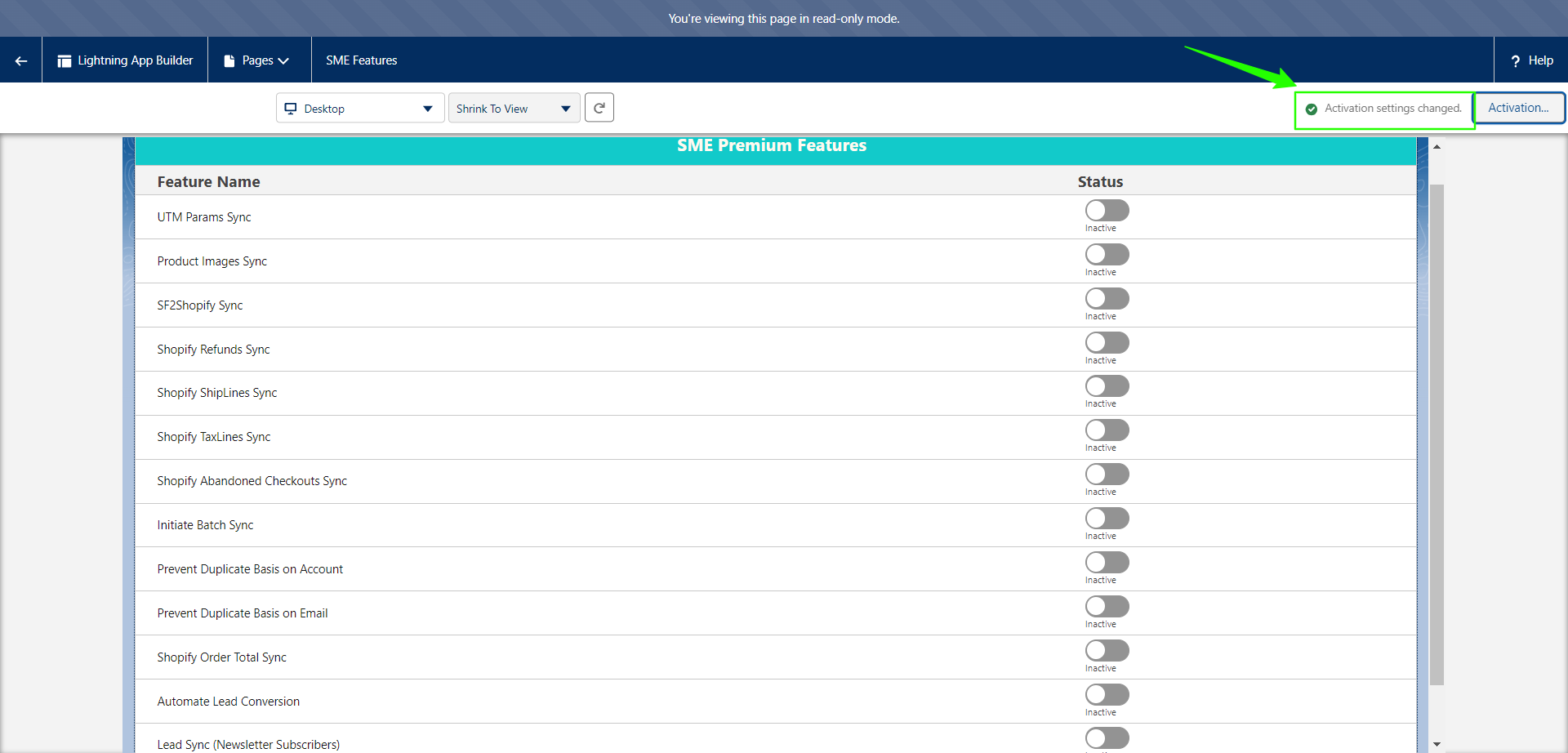The width and height of the screenshot is (1568, 753).
Task: Open Help from the header
Action: [x=1531, y=60]
